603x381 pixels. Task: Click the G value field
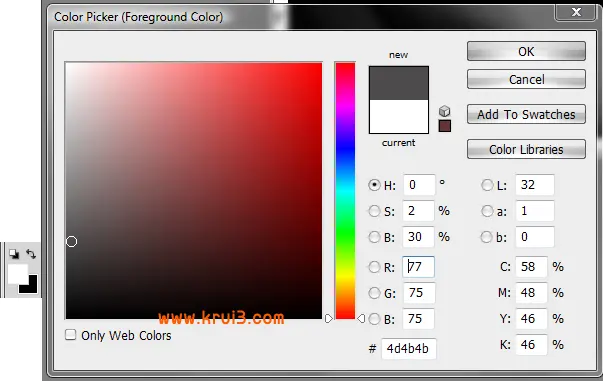tap(419, 293)
